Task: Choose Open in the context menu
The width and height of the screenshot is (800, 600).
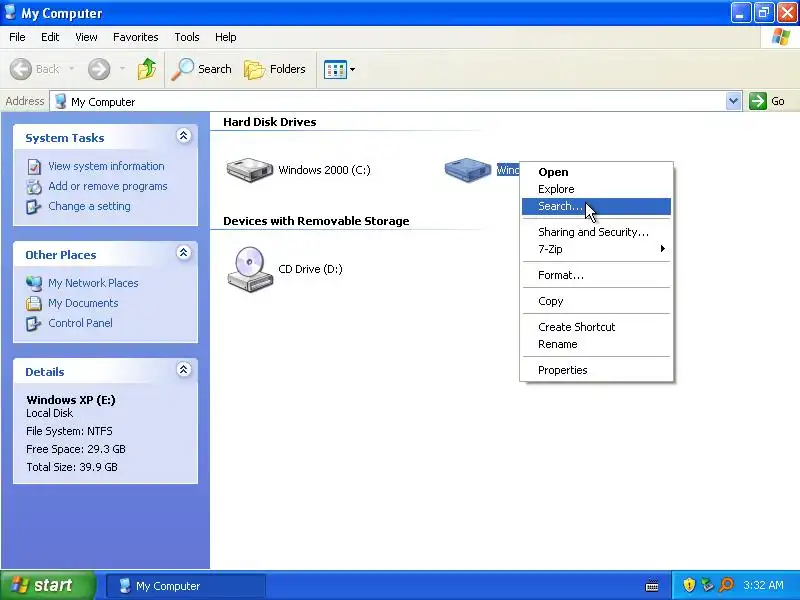Action: point(596,172)
